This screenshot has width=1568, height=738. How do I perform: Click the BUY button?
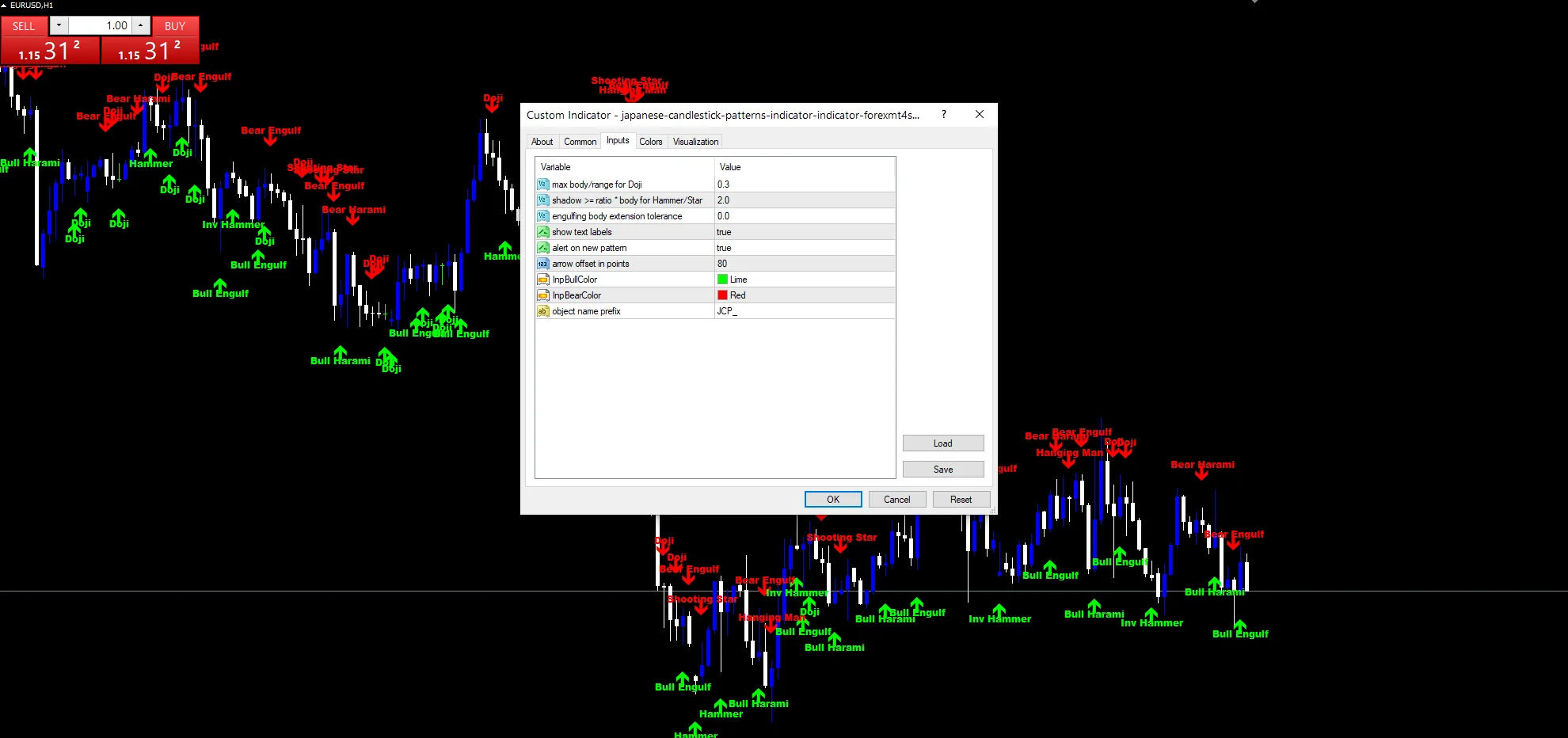175,26
